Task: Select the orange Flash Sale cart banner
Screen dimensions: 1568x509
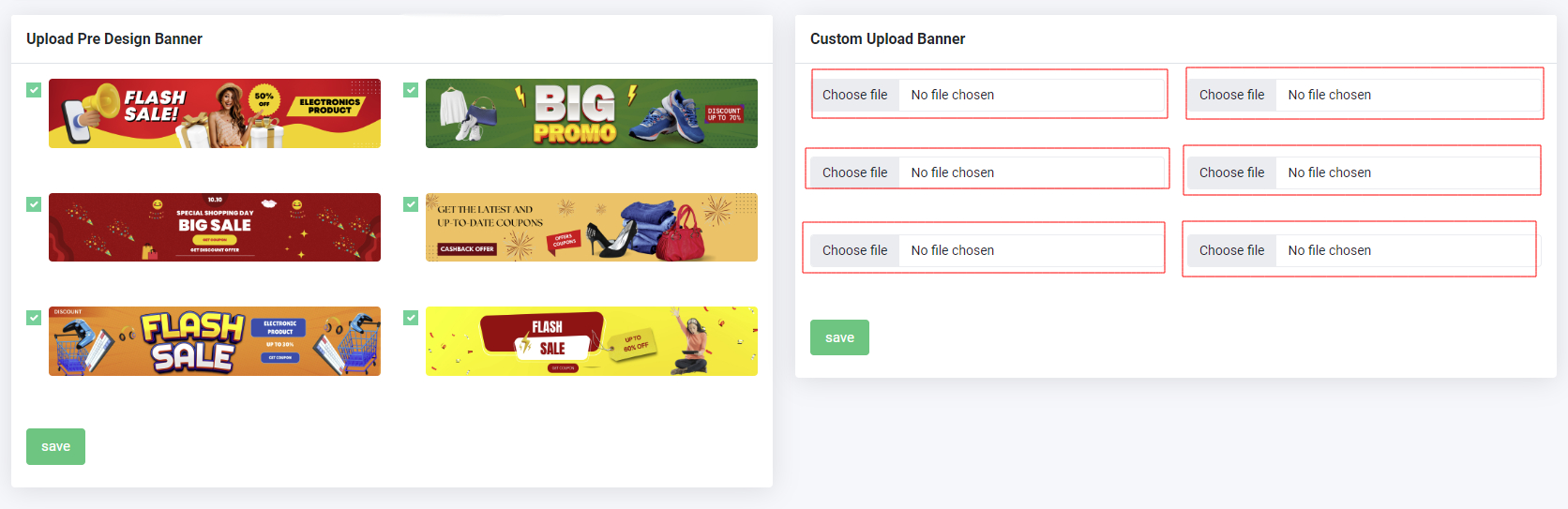Action: pyautogui.click(x=215, y=341)
